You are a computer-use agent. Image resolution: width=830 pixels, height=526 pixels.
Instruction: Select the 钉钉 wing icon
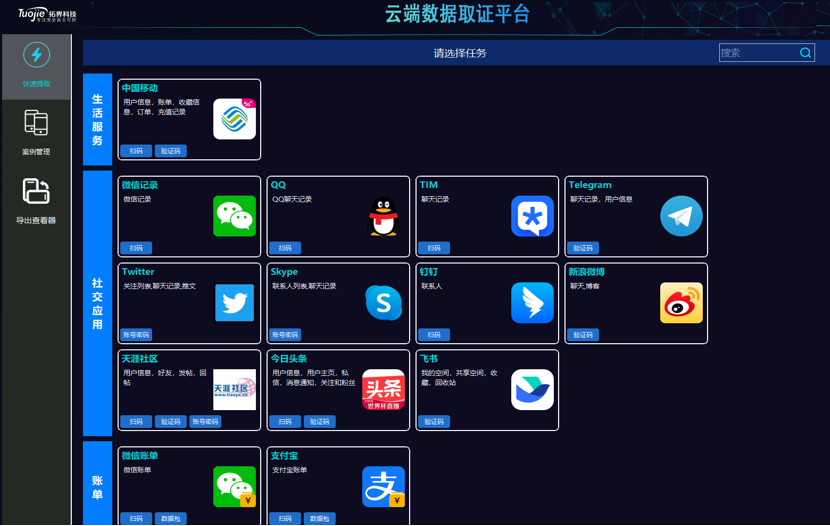point(533,303)
